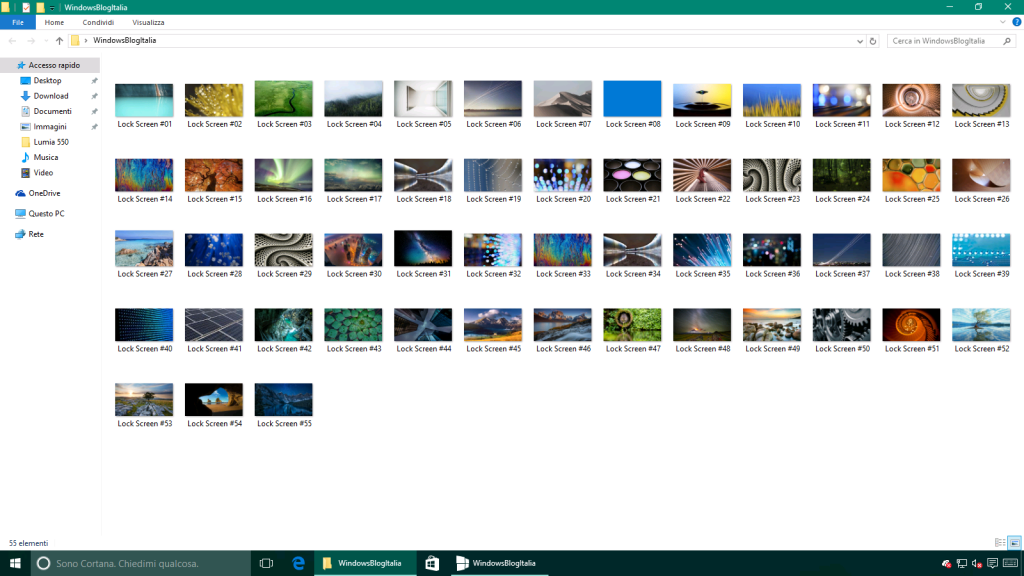The image size is (1024, 576).
Task: Open the File menu
Action: click(17, 22)
